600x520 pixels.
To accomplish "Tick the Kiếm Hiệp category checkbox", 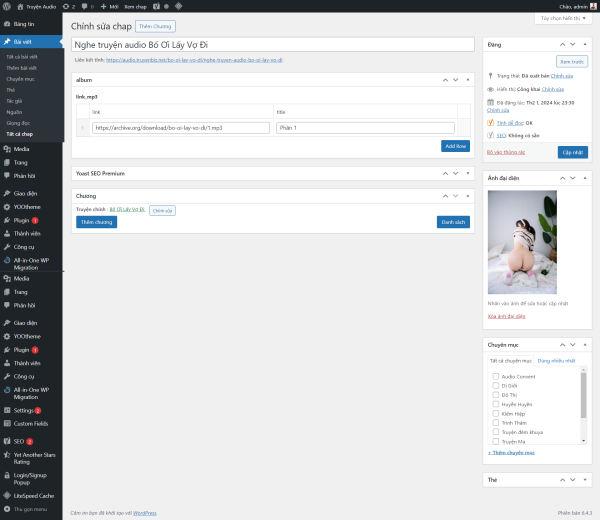I will [496, 412].
